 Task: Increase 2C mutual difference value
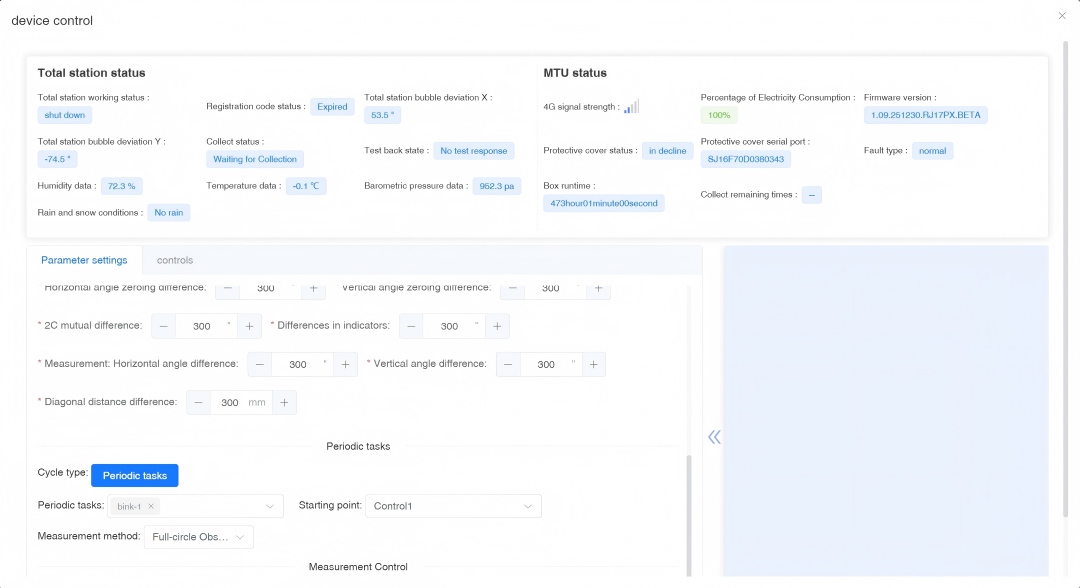coord(249,326)
